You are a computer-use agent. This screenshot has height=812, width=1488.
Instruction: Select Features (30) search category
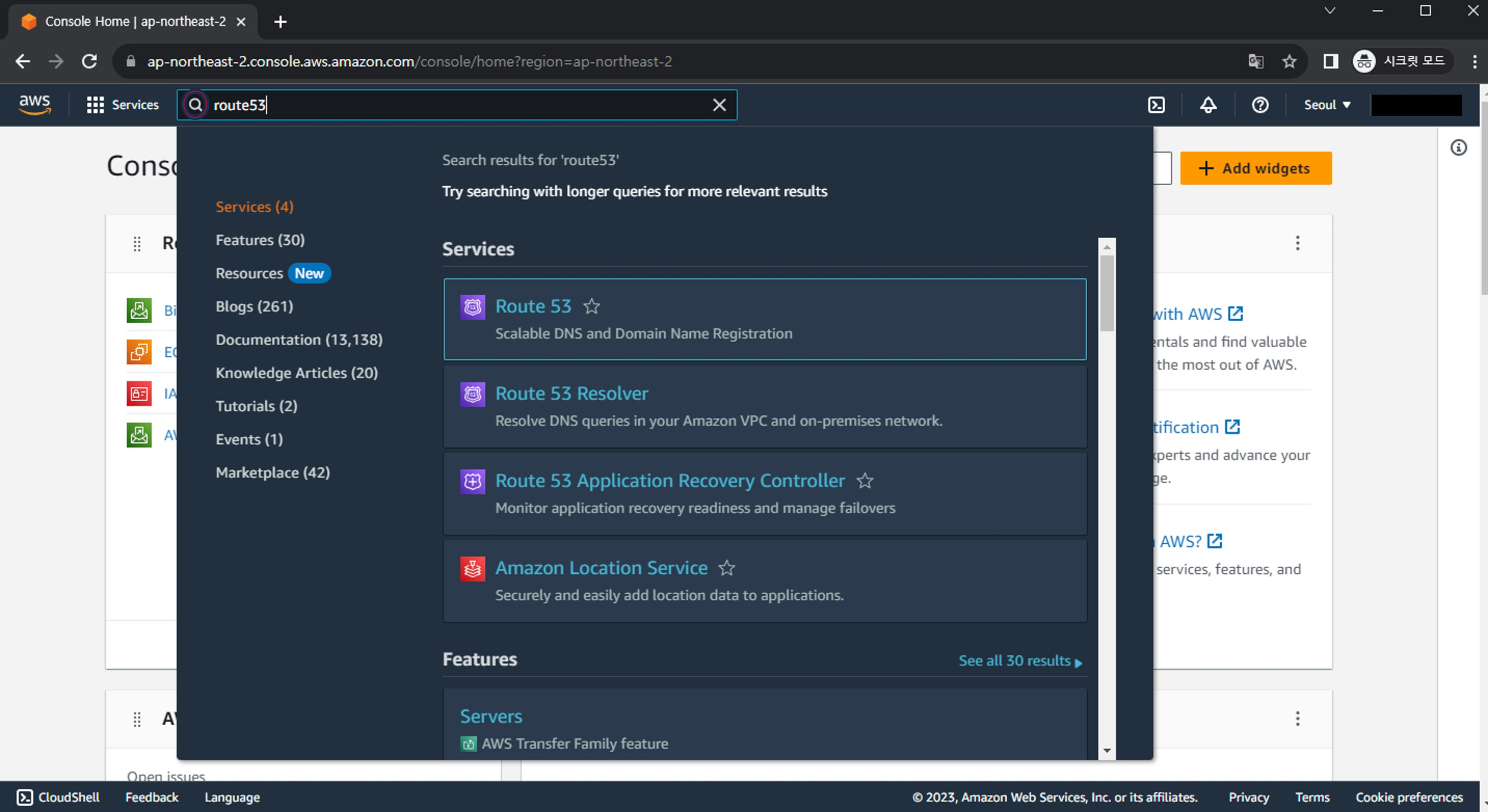pyautogui.click(x=260, y=240)
